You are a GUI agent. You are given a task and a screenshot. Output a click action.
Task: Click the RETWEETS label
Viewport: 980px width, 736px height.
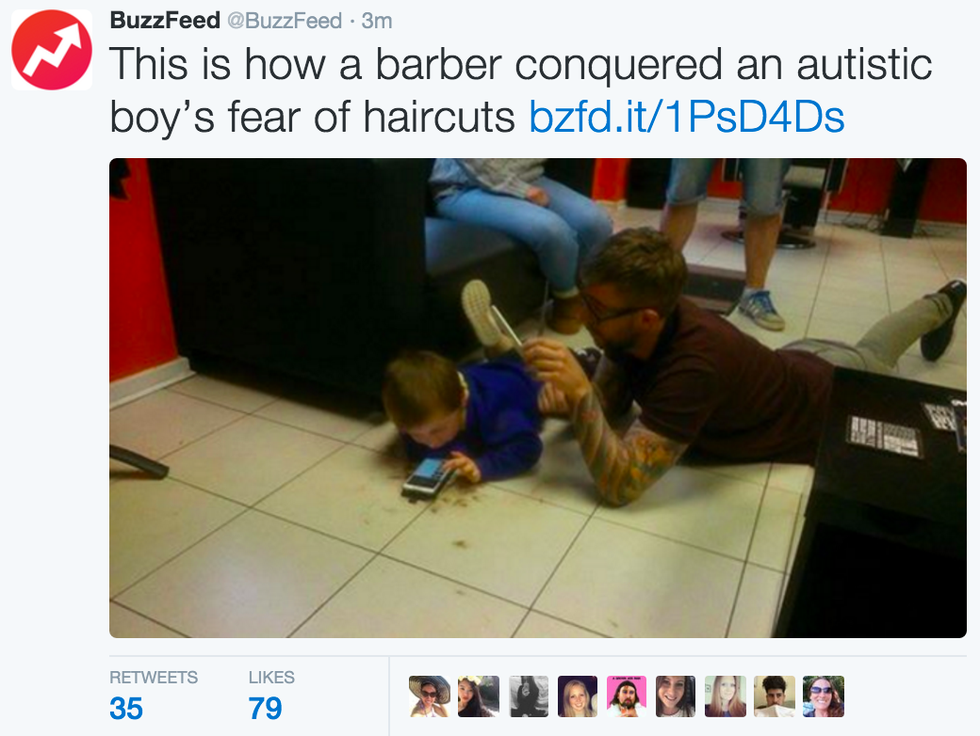coord(153,677)
